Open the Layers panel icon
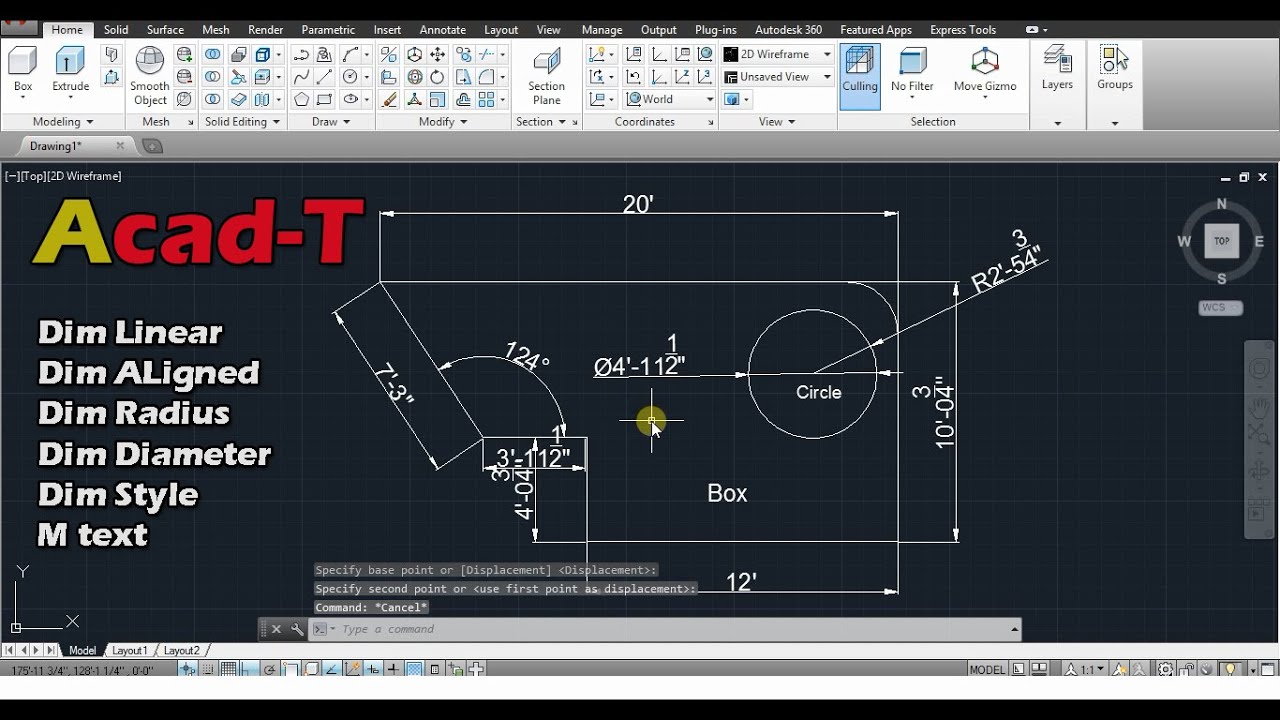This screenshot has height=720, width=1280. pos(1057,68)
